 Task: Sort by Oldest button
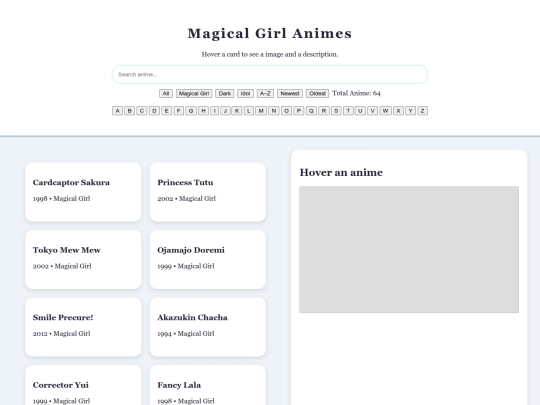(x=317, y=93)
